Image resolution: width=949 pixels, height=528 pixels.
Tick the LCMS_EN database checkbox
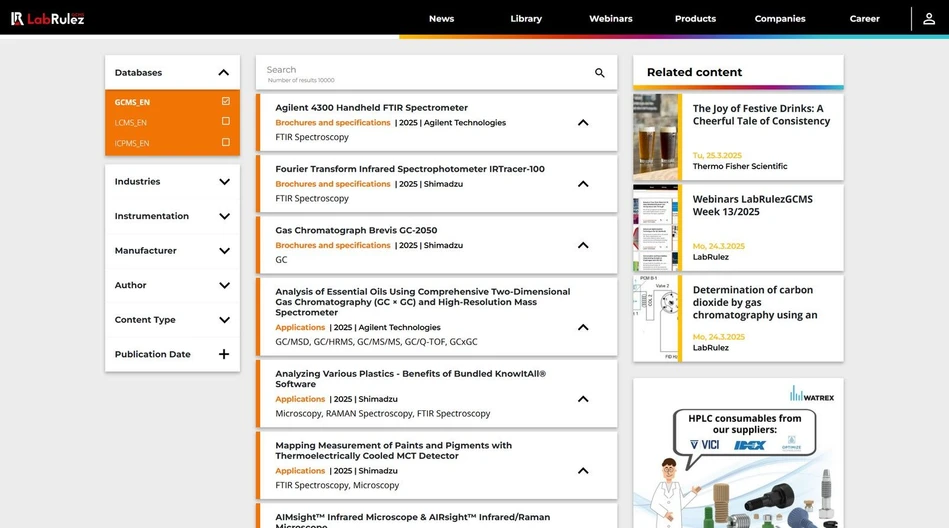[x=226, y=122]
